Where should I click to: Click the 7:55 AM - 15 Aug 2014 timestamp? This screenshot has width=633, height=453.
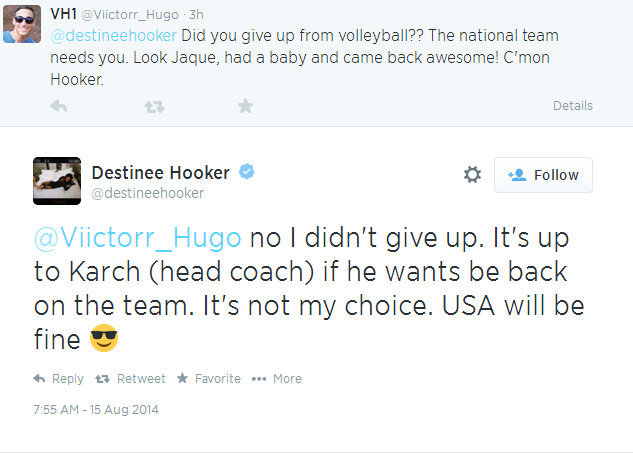(x=96, y=409)
